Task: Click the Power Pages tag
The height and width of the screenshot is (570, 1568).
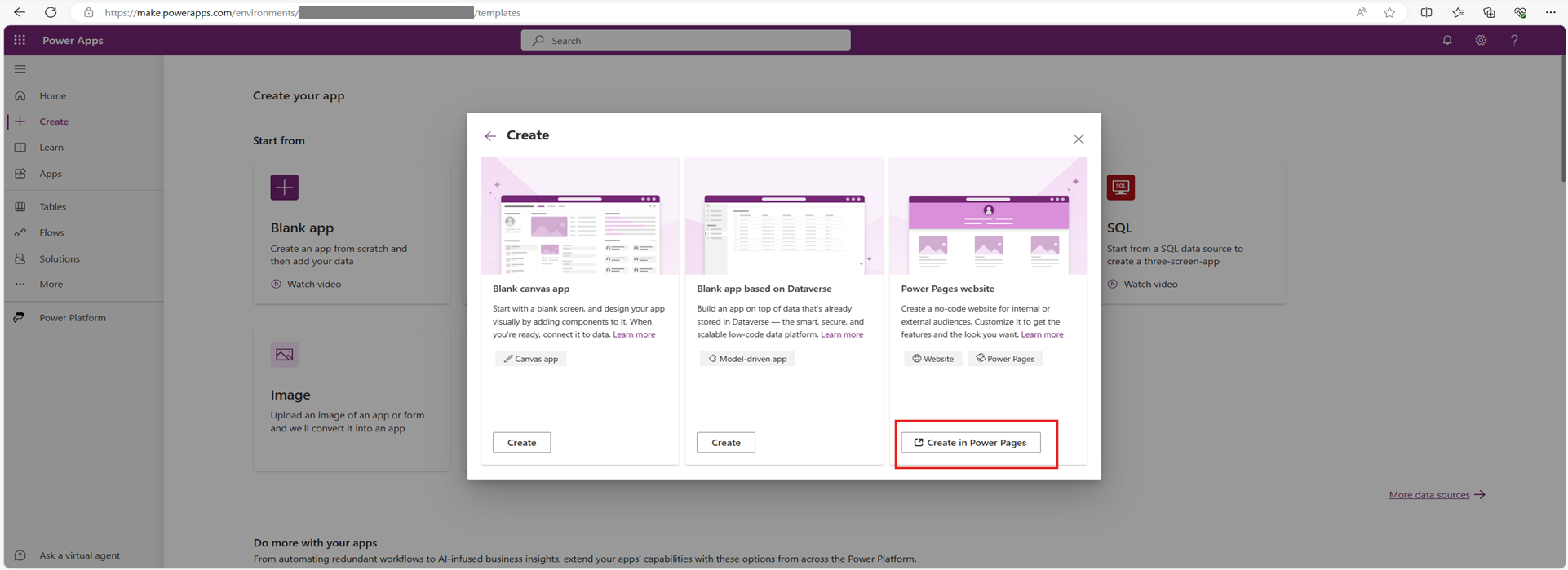Action: 1005,359
